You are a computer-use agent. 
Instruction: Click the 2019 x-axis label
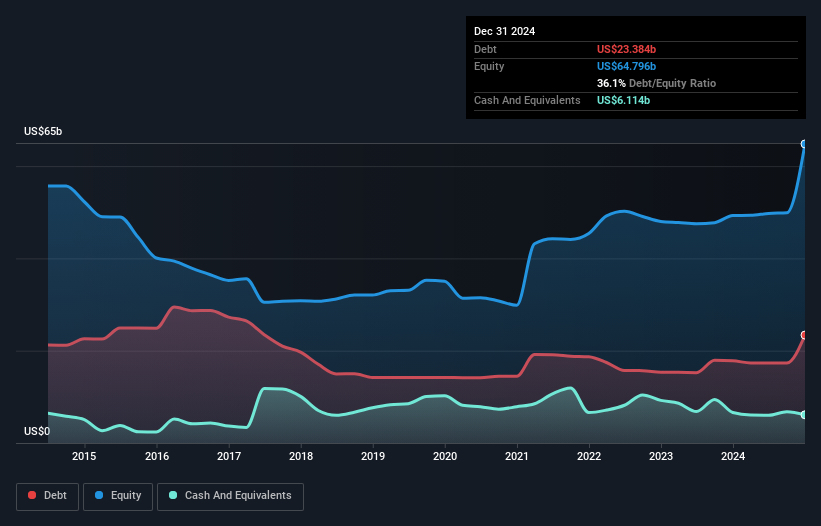click(373, 456)
